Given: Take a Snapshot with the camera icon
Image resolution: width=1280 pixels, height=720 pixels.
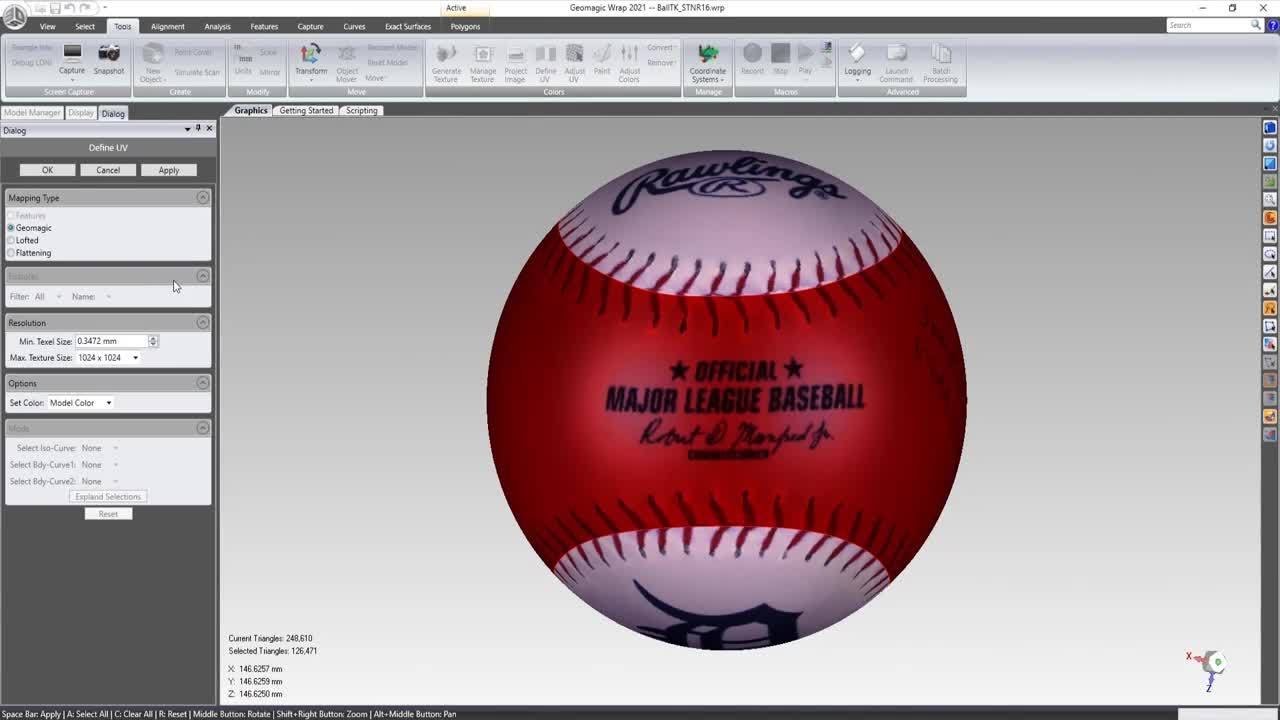Looking at the screenshot, I should tap(109, 59).
